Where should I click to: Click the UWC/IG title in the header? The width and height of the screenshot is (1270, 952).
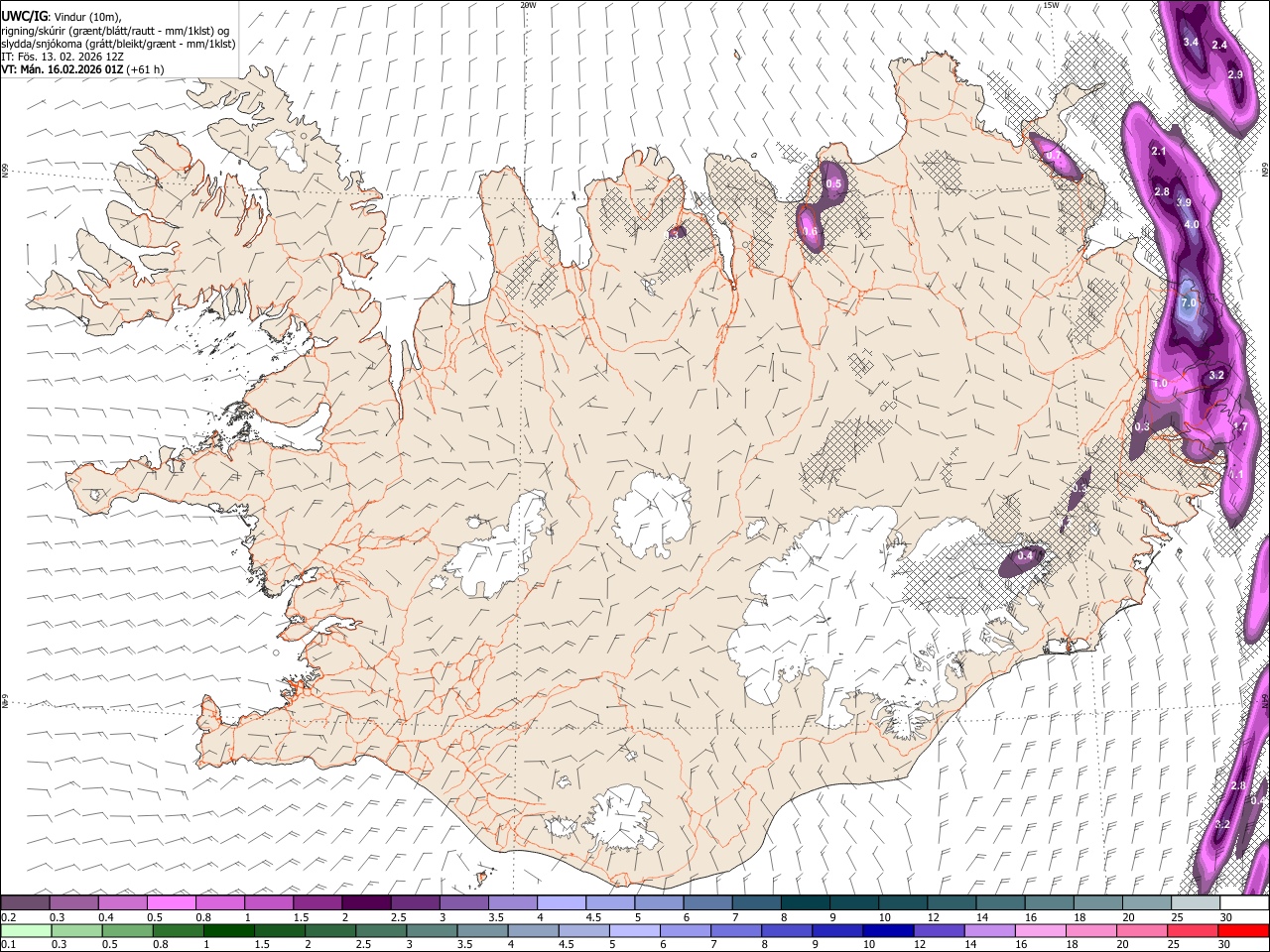click(24, 17)
